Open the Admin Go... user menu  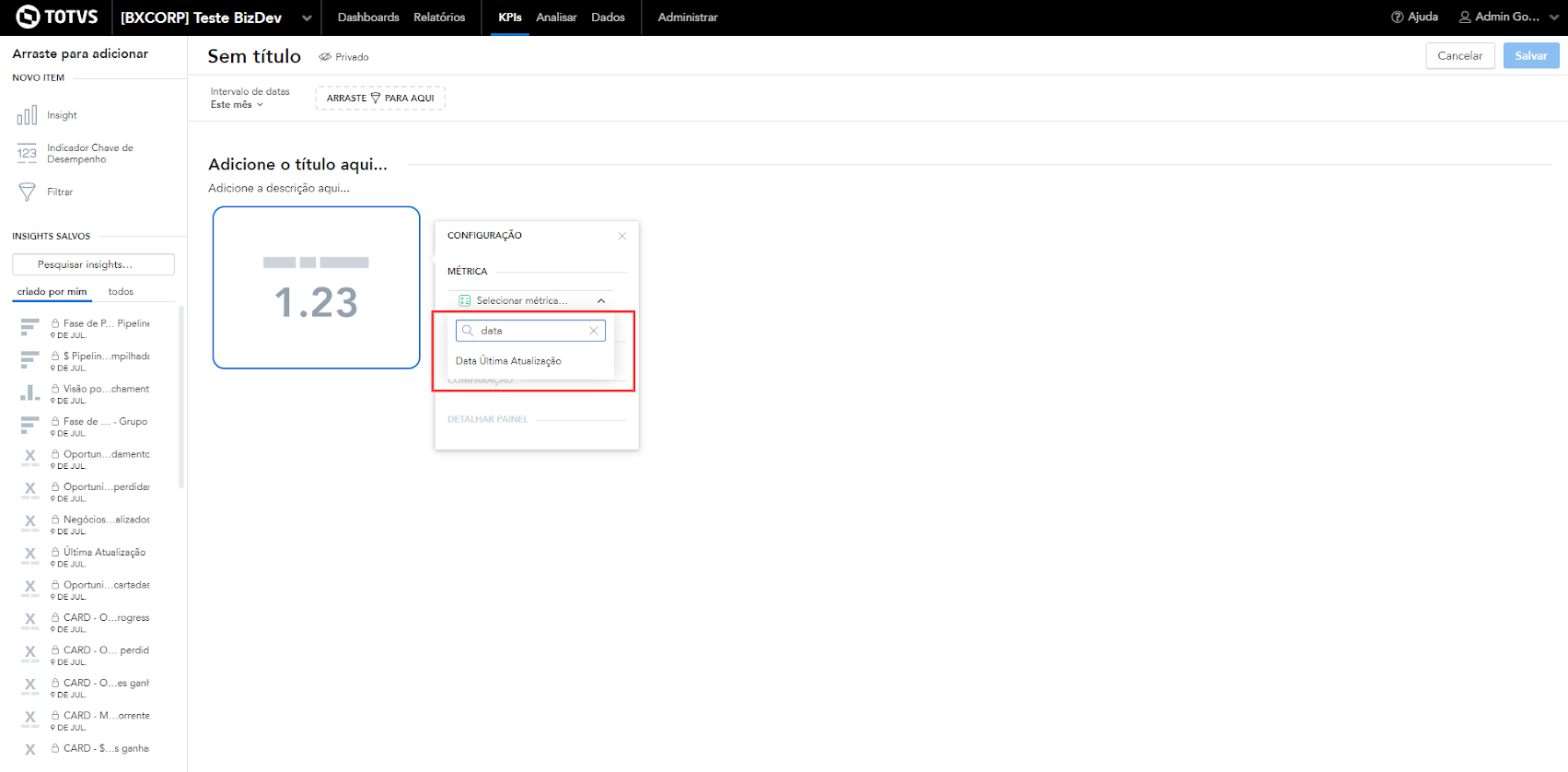[x=1508, y=17]
